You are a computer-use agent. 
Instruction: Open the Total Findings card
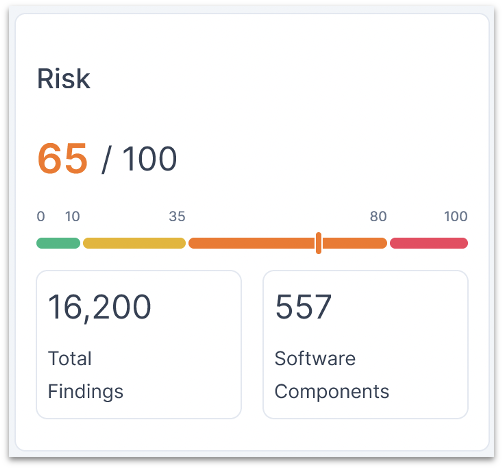(139, 344)
